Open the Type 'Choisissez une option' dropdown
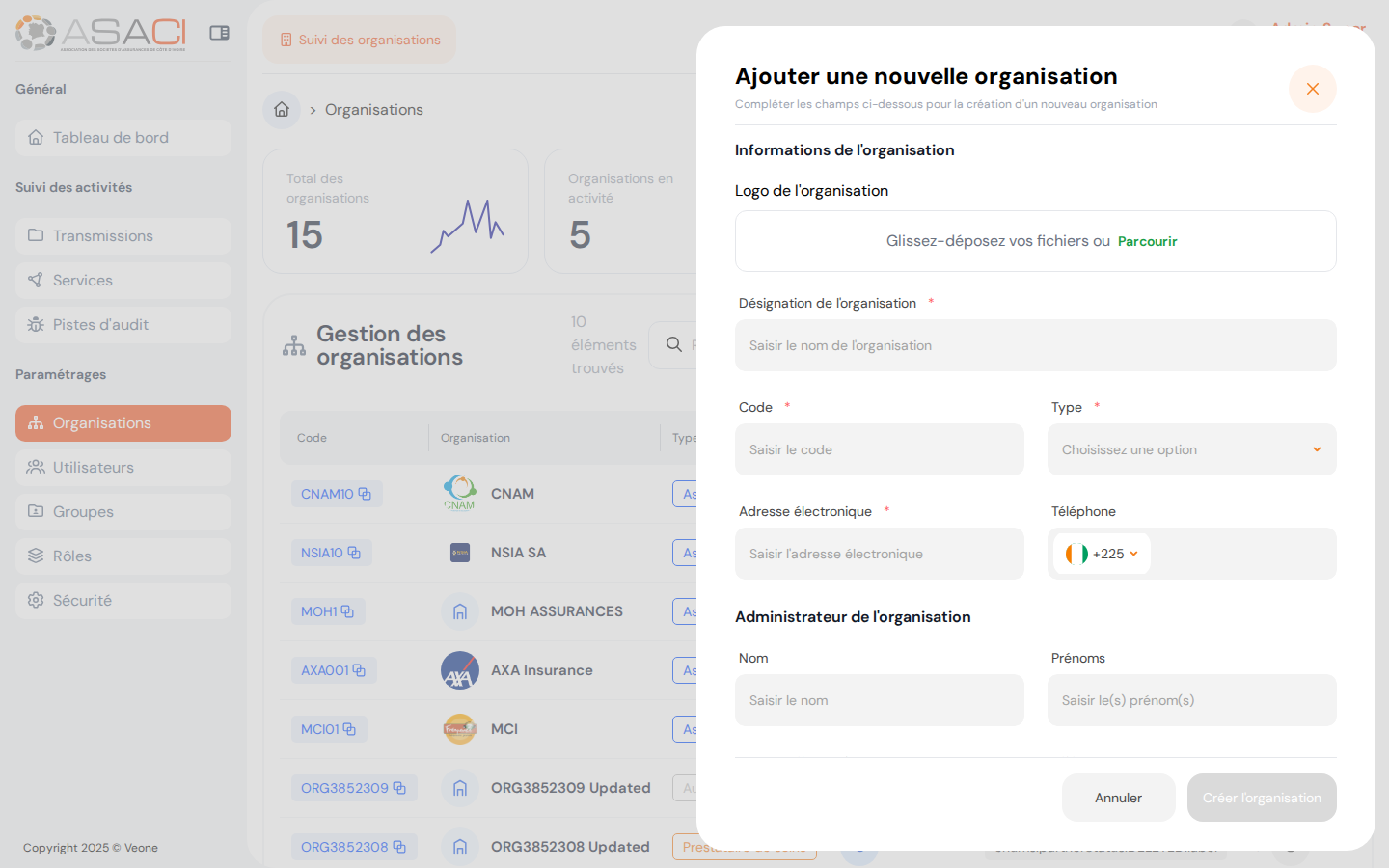1389x868 pixels. [1191, 449]
